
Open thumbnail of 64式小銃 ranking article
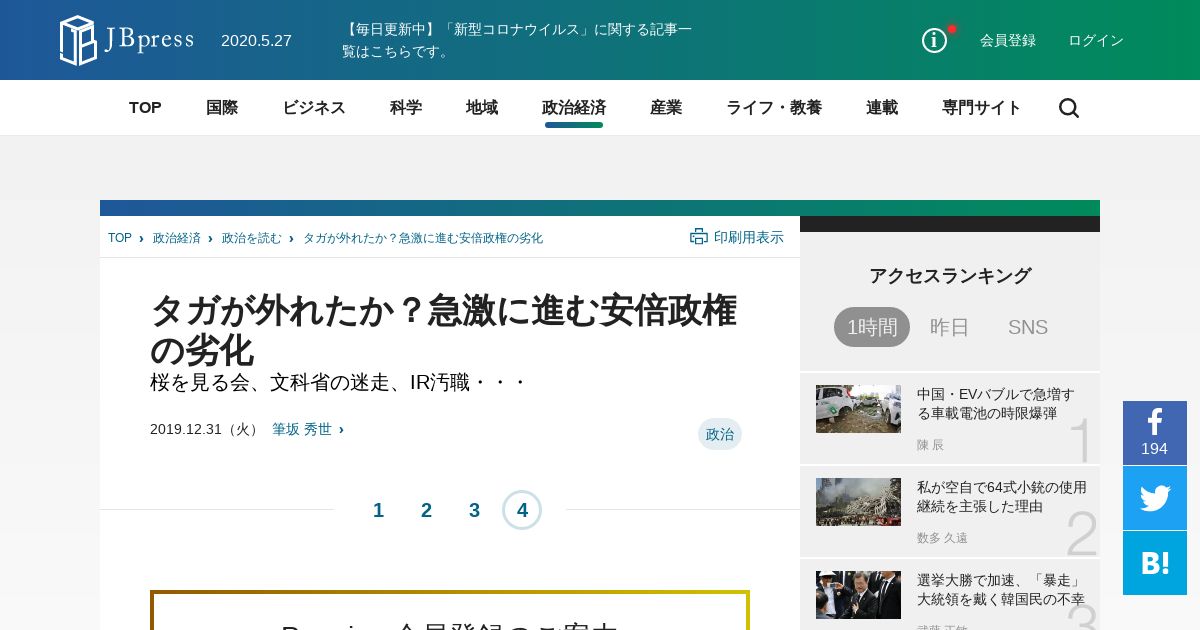(x=858, y=502)
